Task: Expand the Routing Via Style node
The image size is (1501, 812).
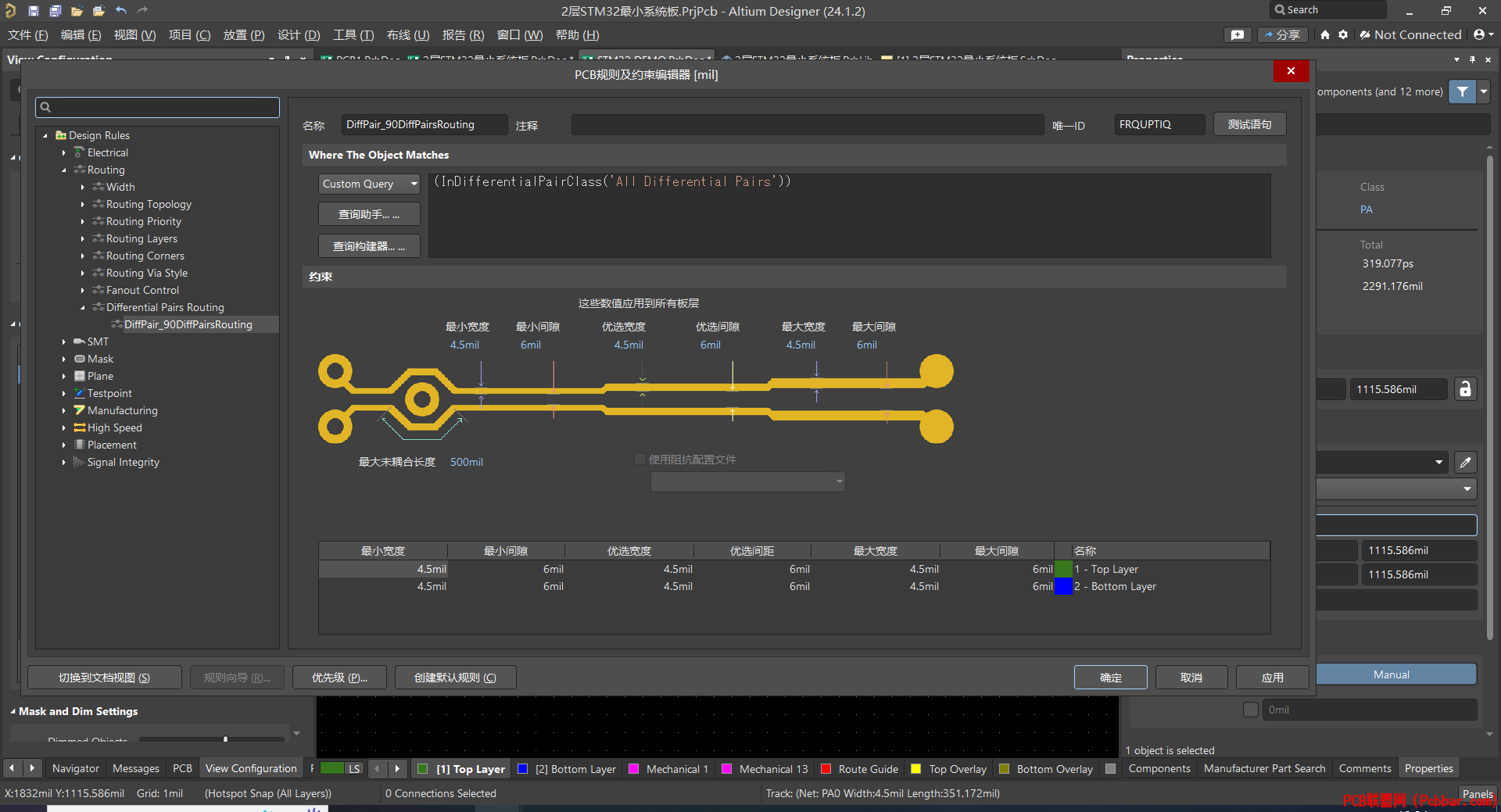Action: tap(83, 273)
